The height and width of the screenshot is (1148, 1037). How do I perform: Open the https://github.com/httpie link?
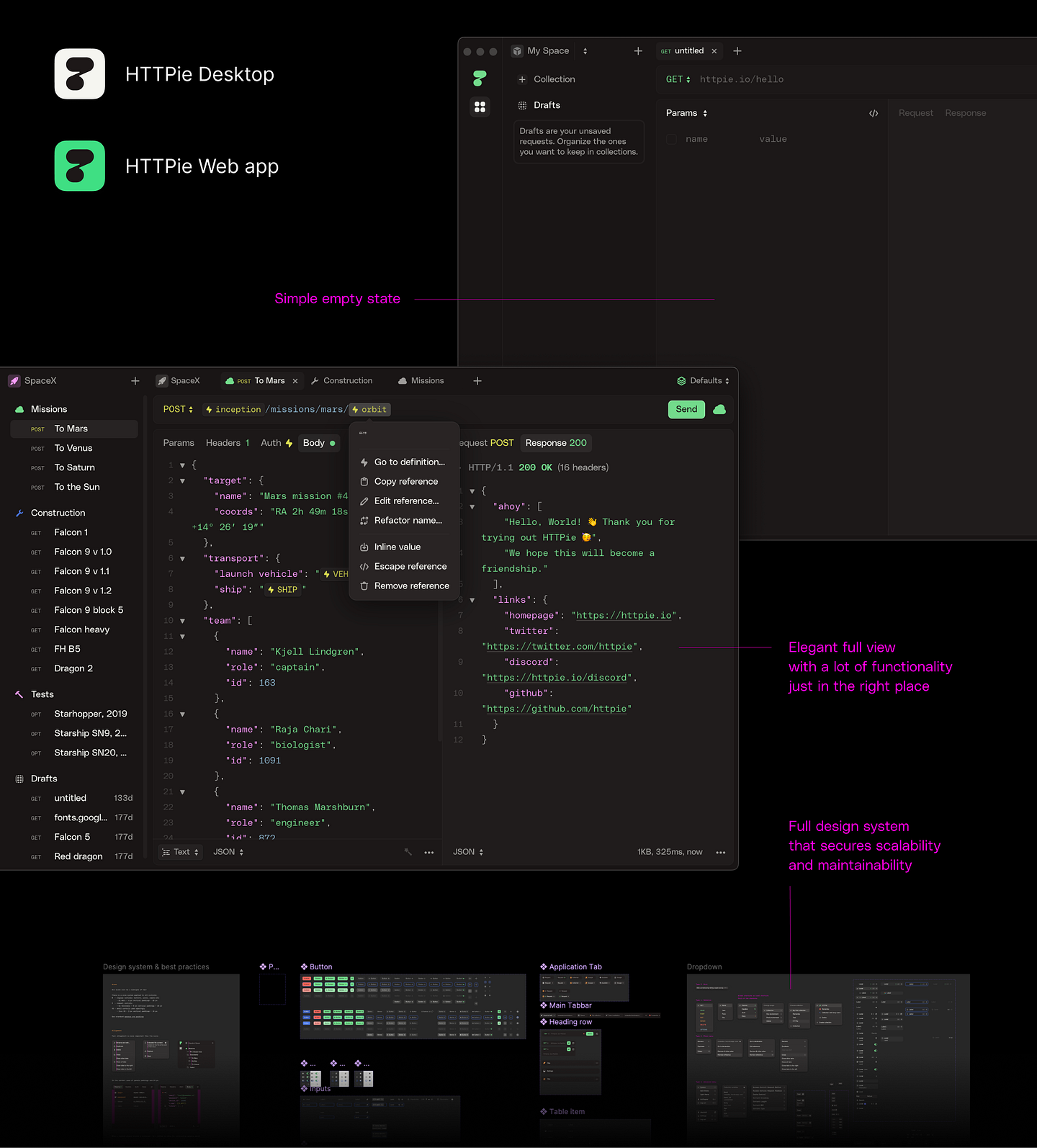pyautogui.click(x=557, y=709)
